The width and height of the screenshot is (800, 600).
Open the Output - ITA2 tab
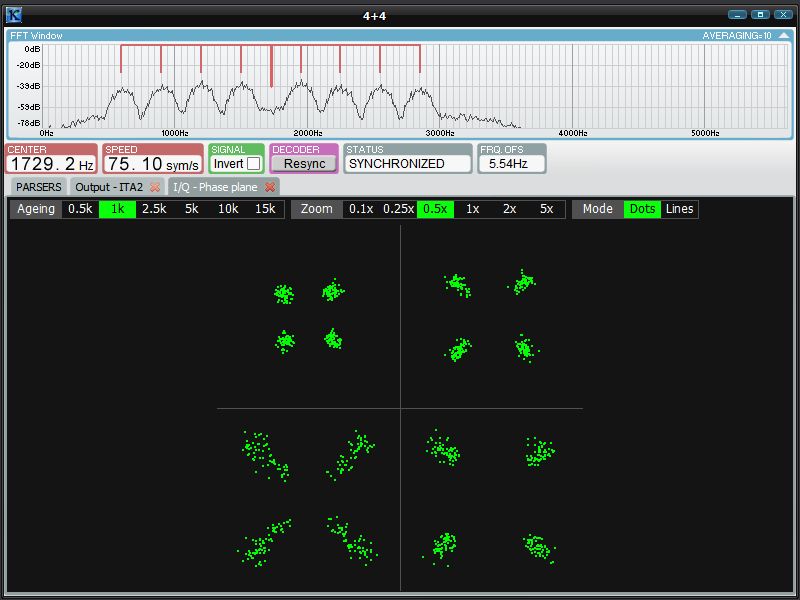tap(108, 187)
